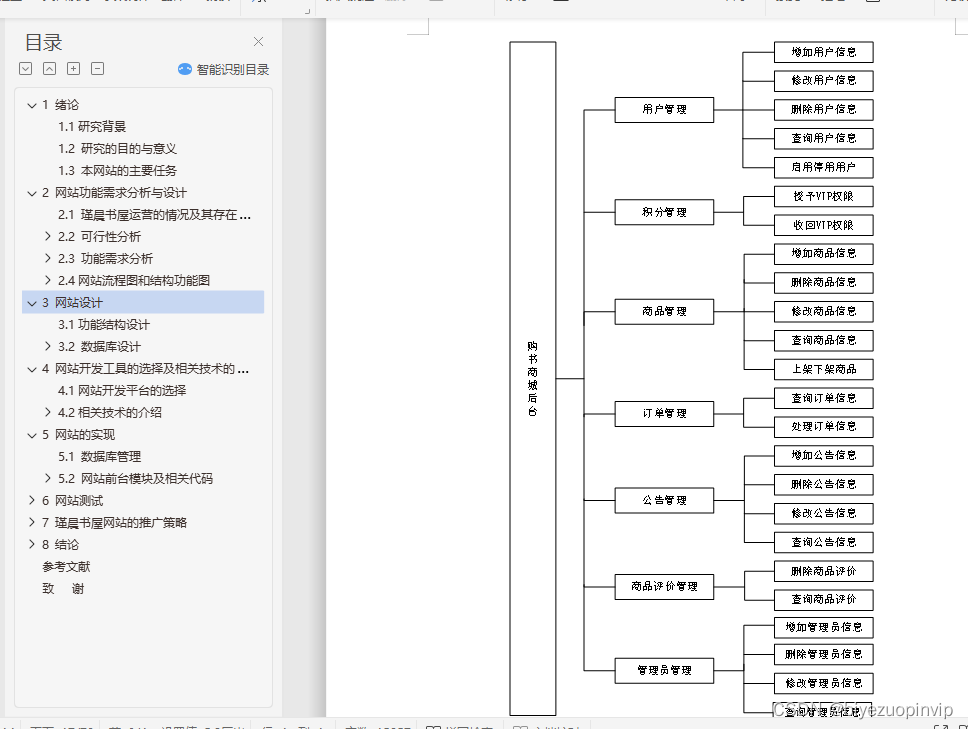Click the collapse-all-levels up arrow icon
This screenshot has width=968, height=729.
(x=49, y=69)
